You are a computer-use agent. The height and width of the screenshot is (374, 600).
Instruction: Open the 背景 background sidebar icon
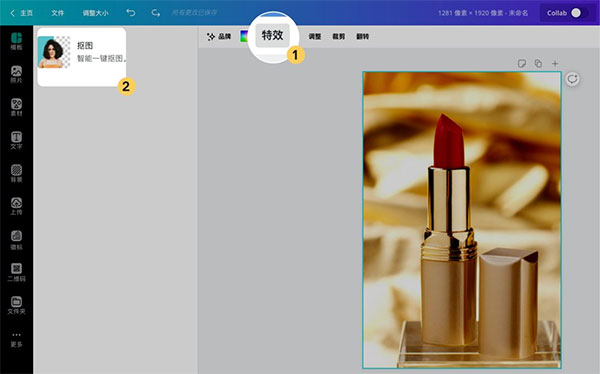16,173
